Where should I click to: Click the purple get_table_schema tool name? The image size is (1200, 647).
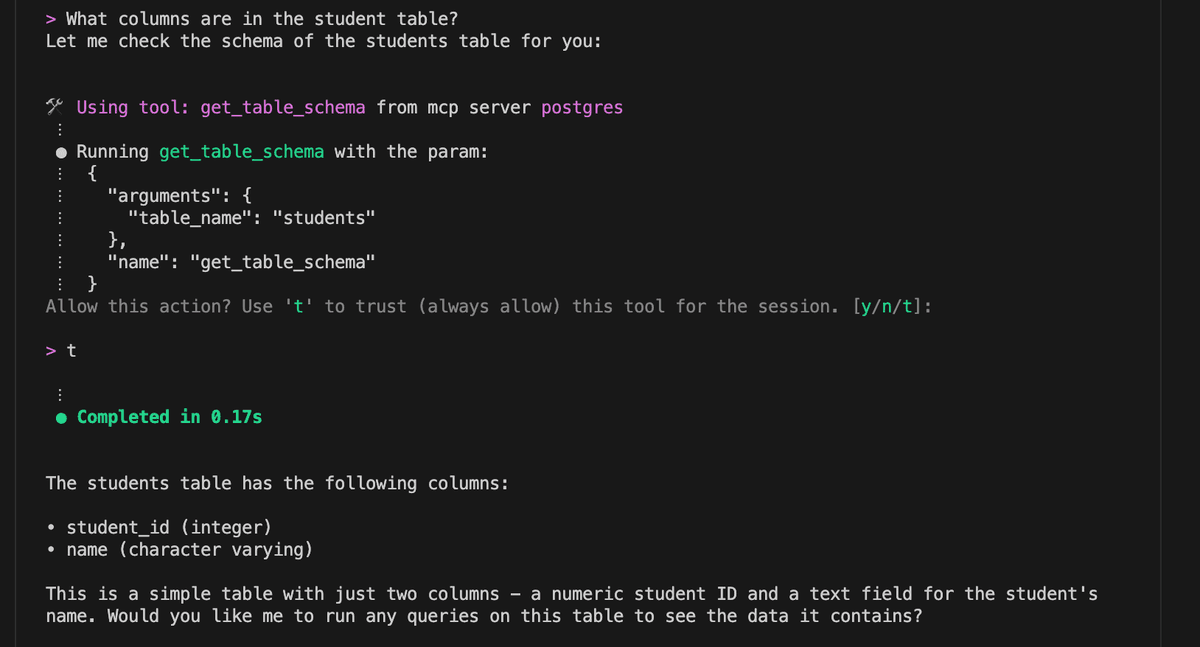(283, 108)
